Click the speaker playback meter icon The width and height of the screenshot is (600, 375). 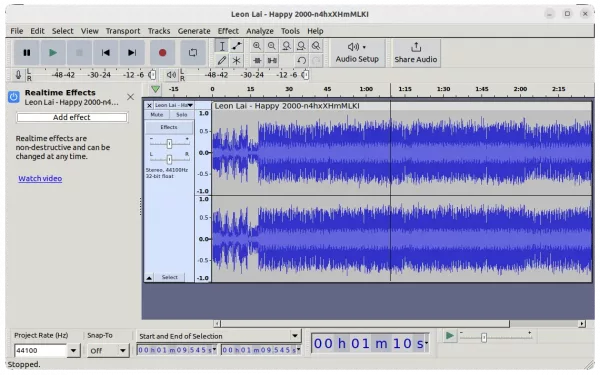(x=171, y=75)
